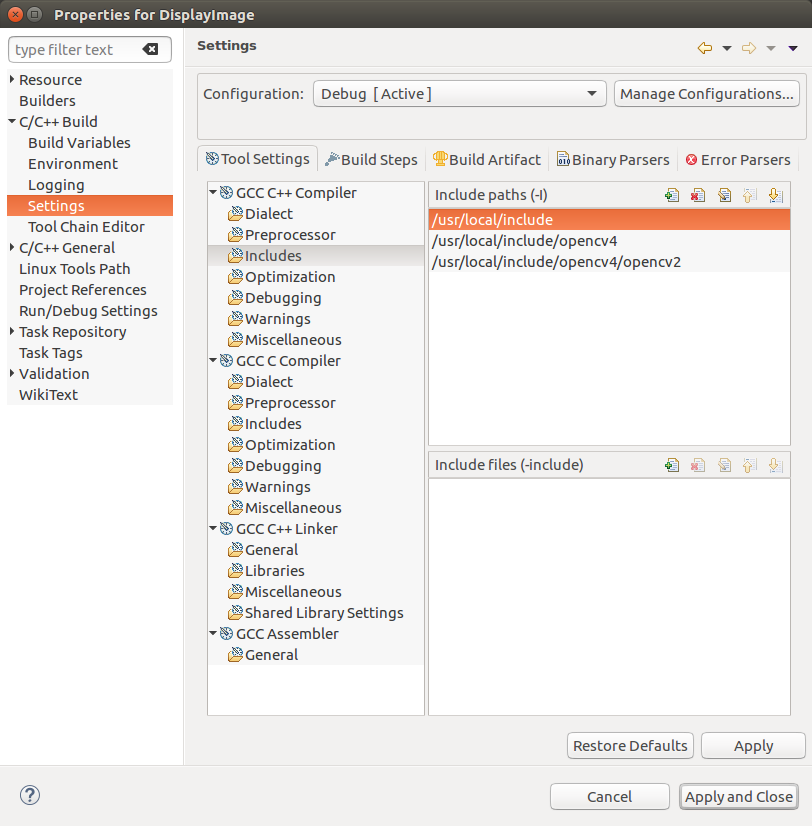Image resolution: width=812 pixels, height=826 pixels.
Task: Switch to the Build Steps tab
Action: click(x=371, y=160)
